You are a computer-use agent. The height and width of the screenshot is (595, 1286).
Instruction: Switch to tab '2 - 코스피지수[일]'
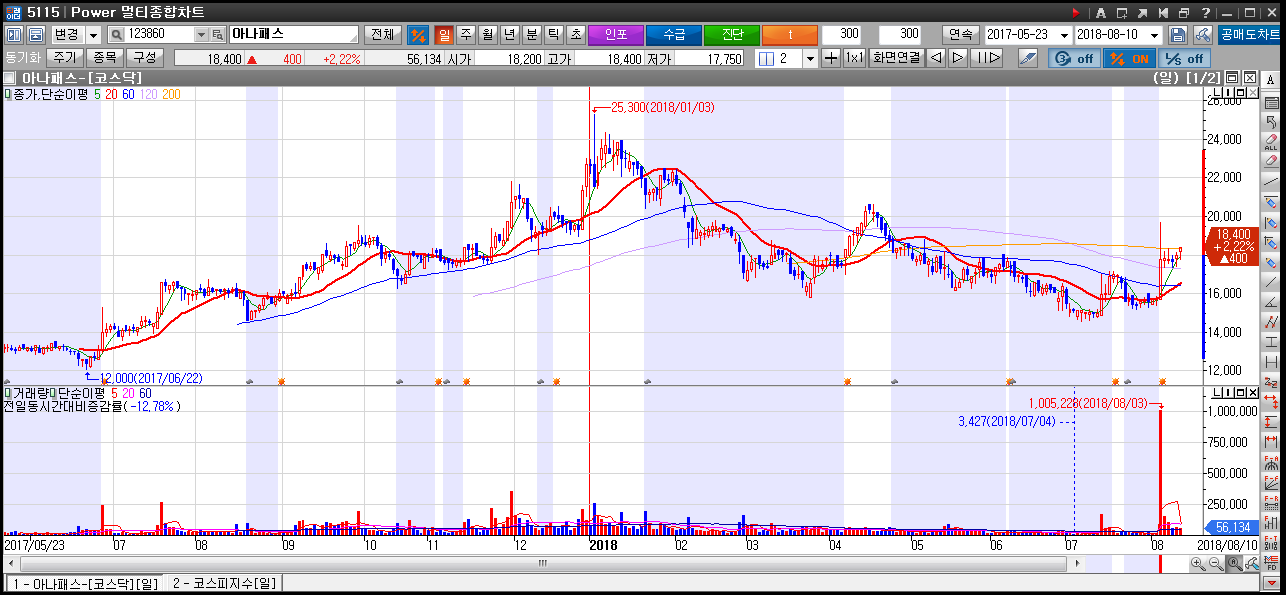pyautogui.click(x=224, y=583)
